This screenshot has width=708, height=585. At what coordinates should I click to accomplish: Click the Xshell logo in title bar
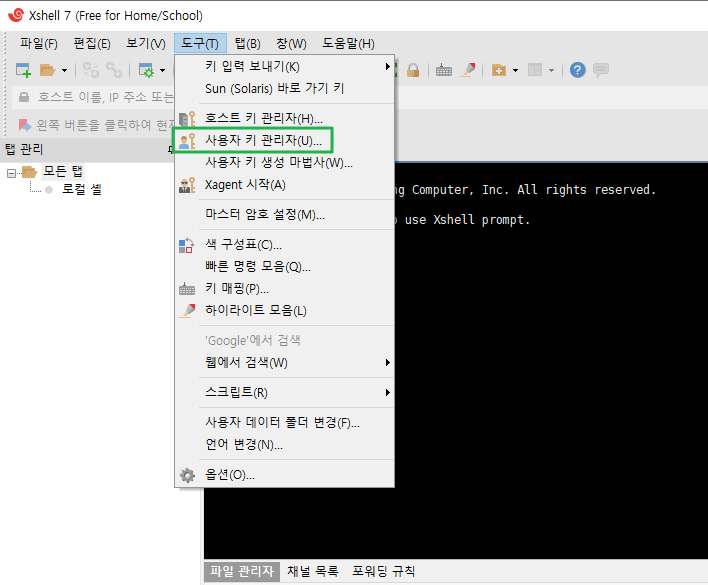[x=16, y=15]
